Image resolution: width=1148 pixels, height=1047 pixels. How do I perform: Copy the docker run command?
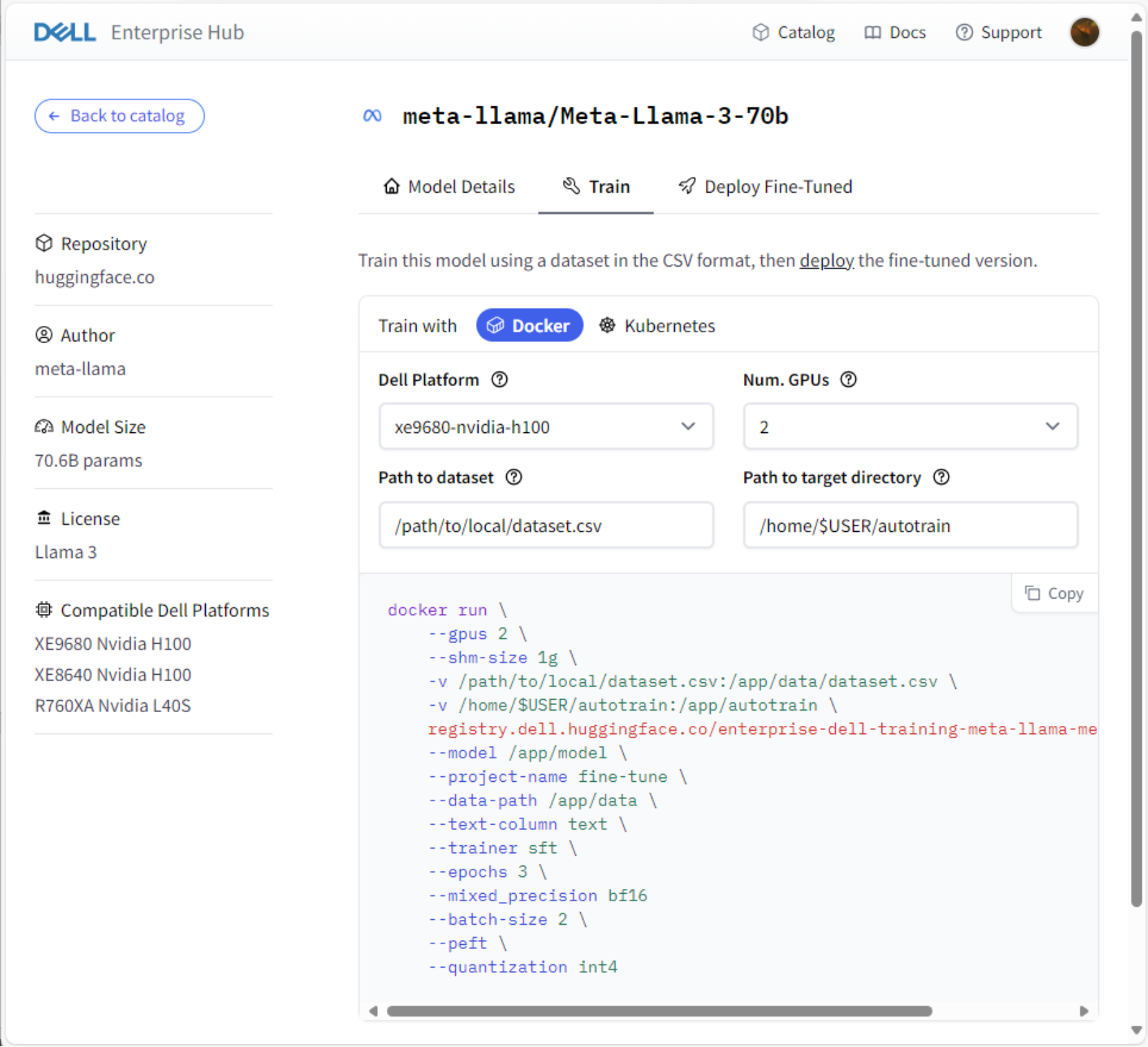click(1055, 593)
